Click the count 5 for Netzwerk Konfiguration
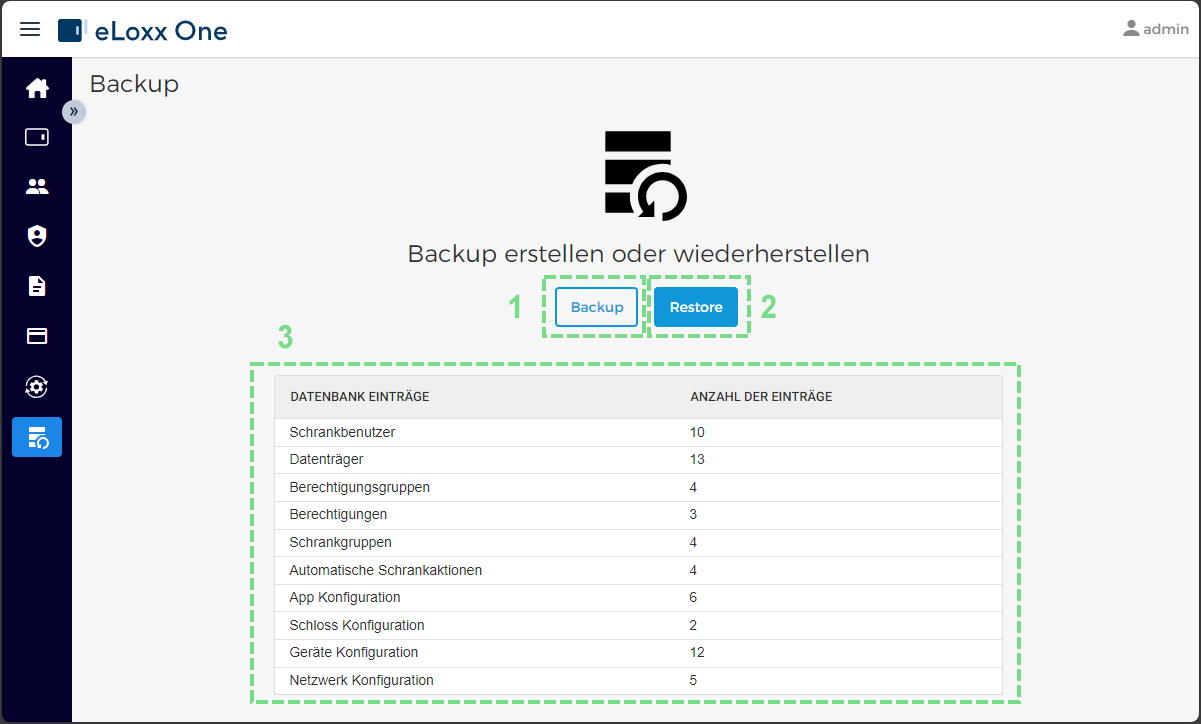 (x=693, y=680)
